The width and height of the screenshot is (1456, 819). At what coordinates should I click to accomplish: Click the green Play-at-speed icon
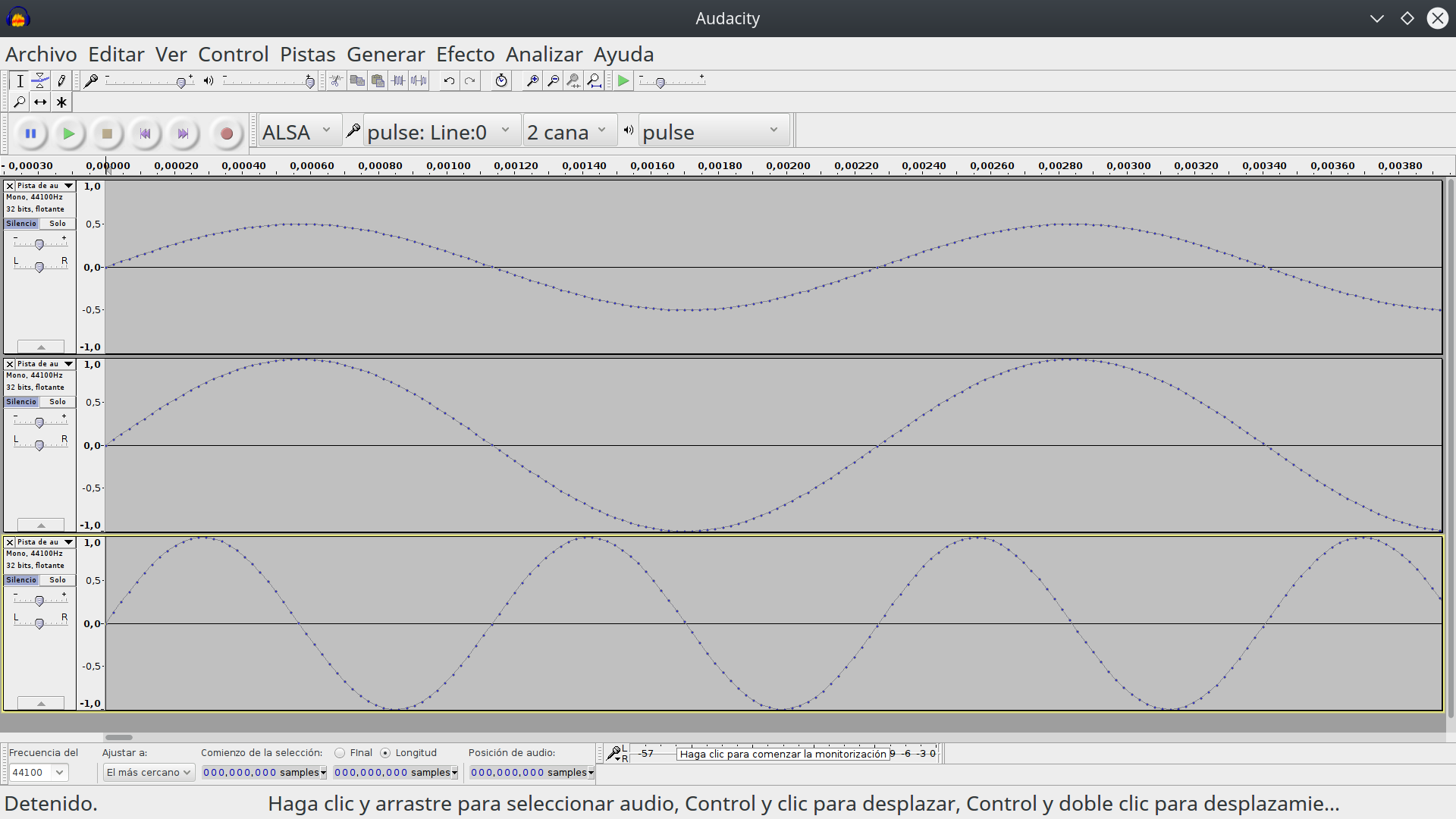click(623, 81)
